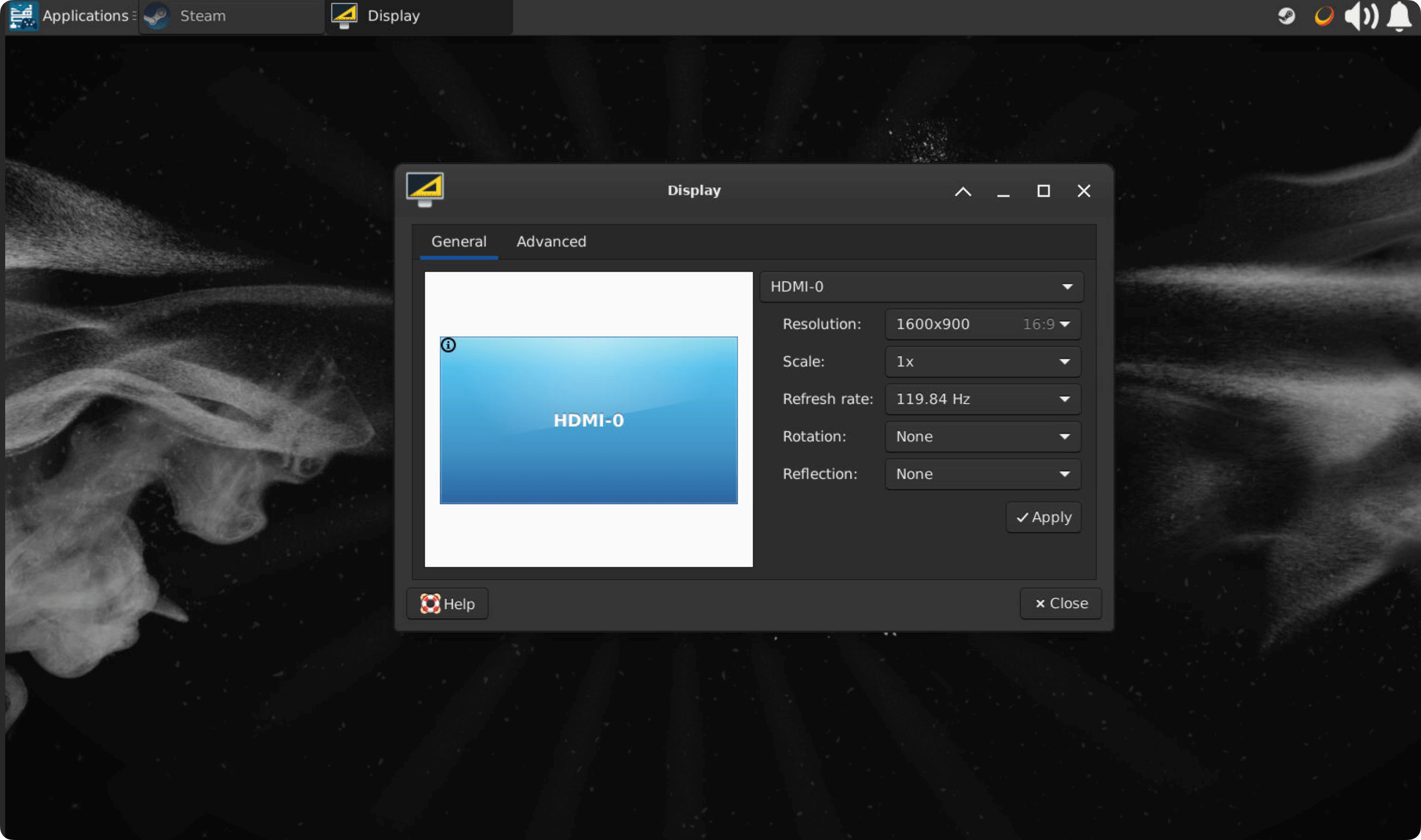1421x840 pixels.
Task: Apply the display settings
Action: (x=1042, y=517)
